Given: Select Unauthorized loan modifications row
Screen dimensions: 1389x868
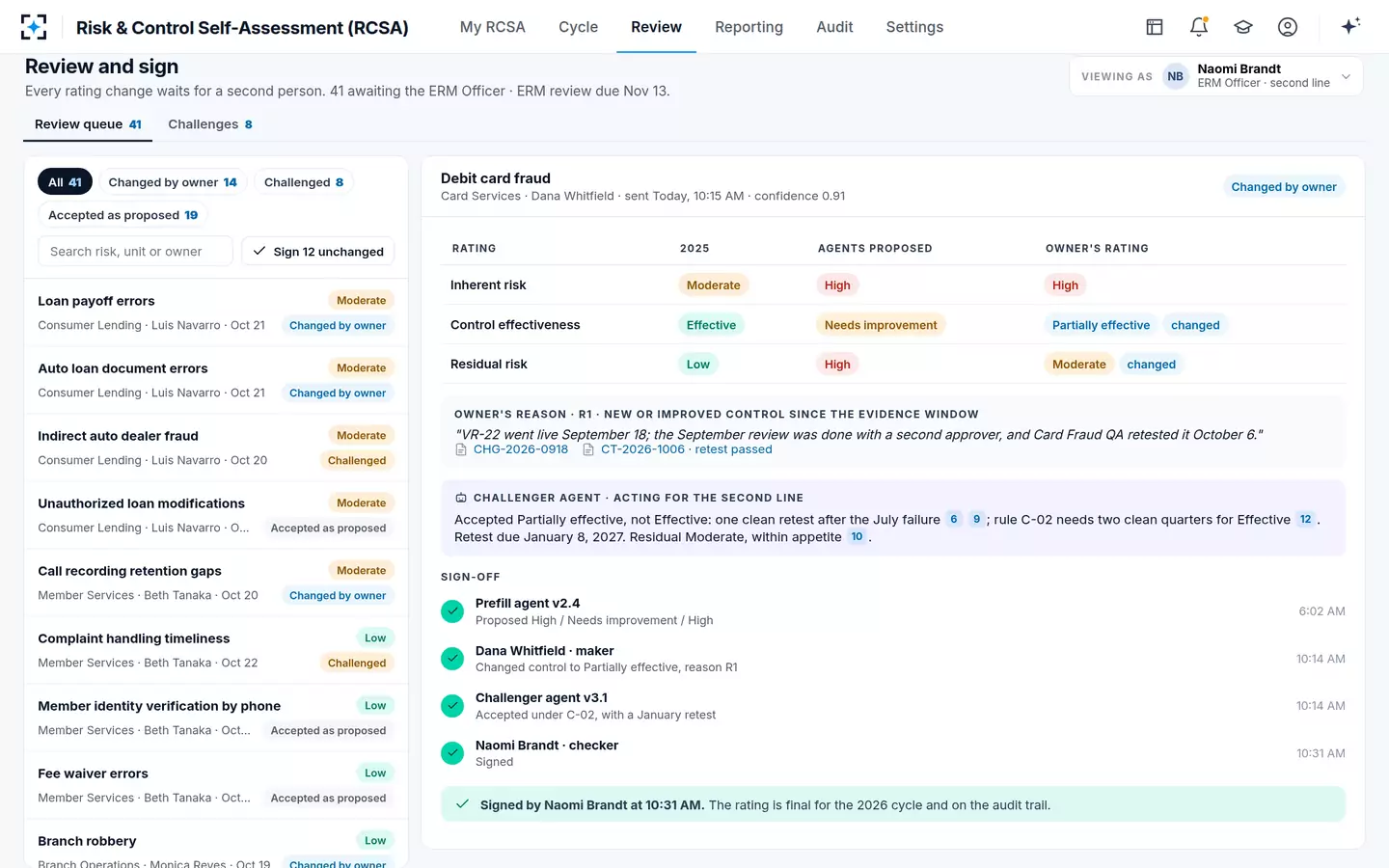Looking at the screenshot, I should pos(216,515).
